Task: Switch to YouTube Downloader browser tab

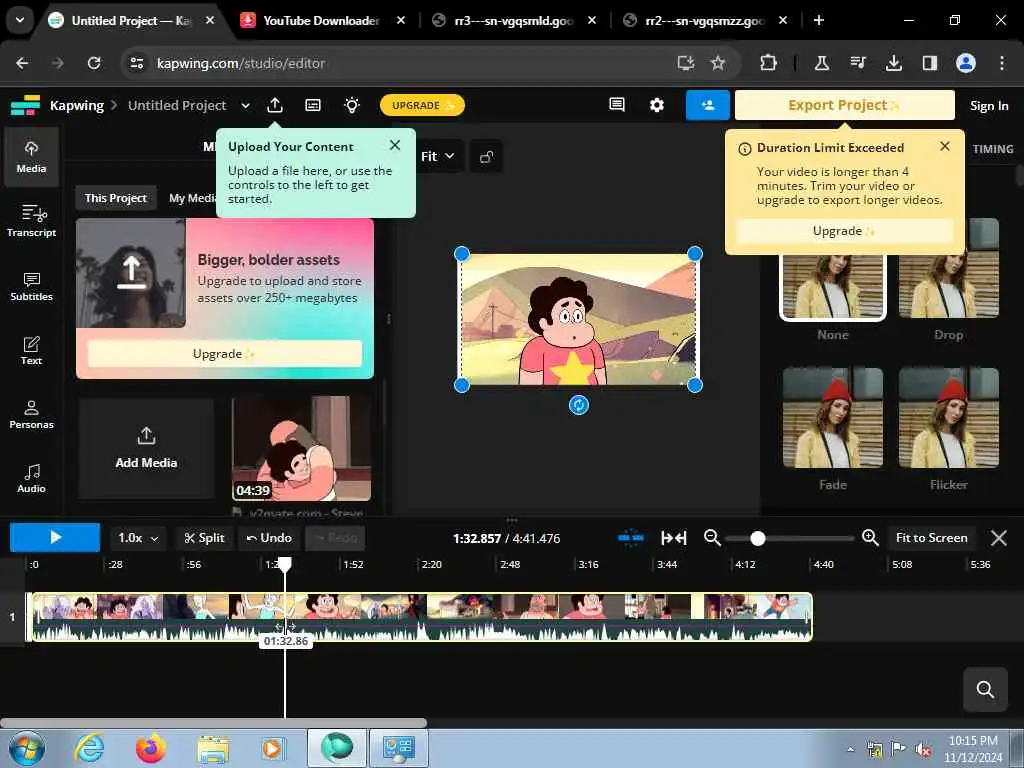Action: pyautogui.click(x=321, y=20)
